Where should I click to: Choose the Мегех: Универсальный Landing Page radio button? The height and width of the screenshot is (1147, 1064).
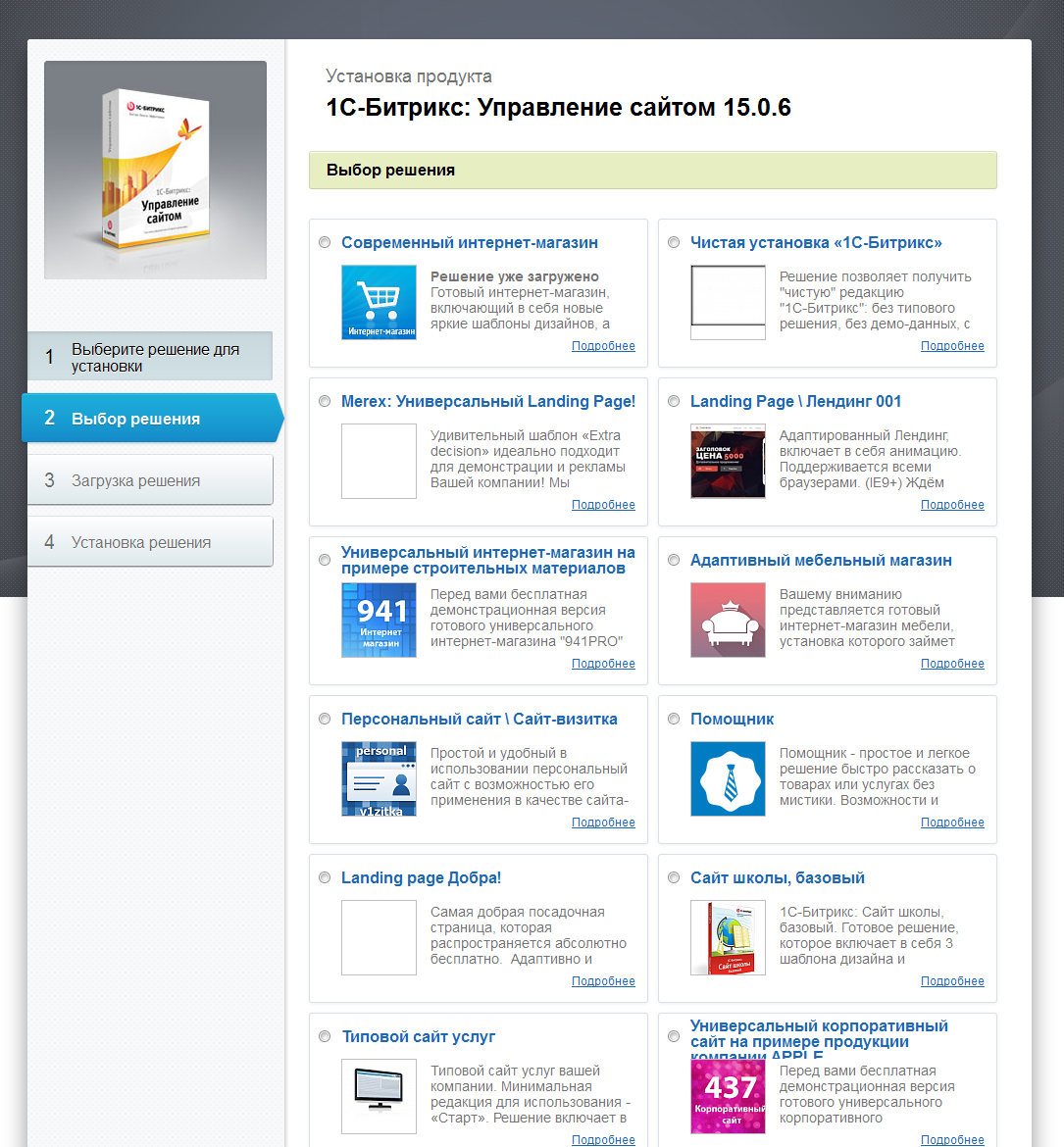point(325,401)
